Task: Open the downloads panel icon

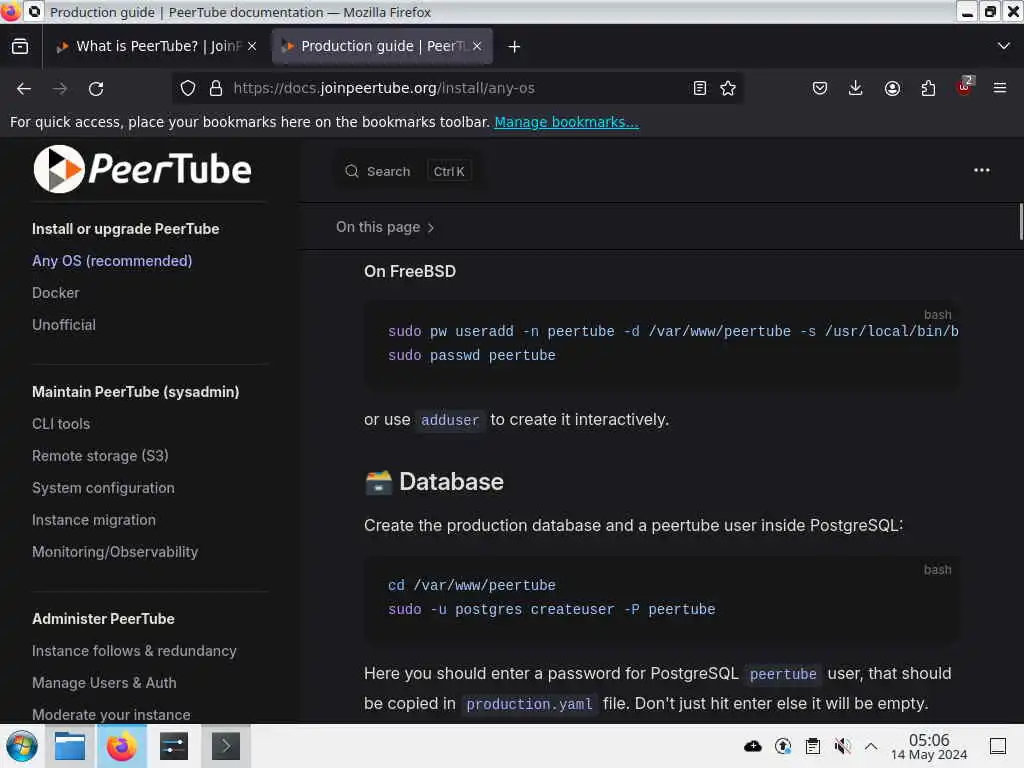Action: (856, 88)
